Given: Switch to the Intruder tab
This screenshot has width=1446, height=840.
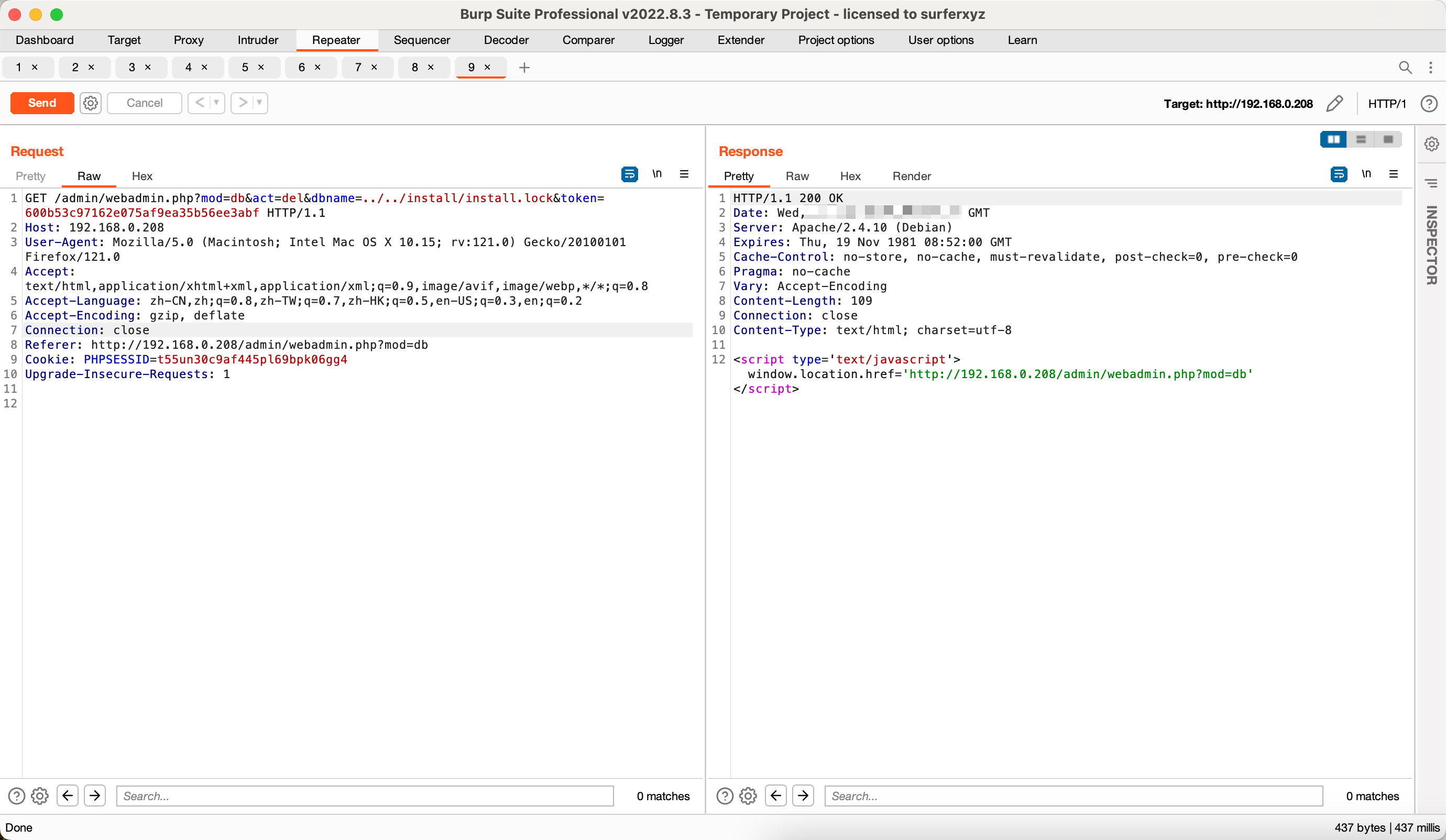Looking at the screenshot, I should click(x=258, y=40).
